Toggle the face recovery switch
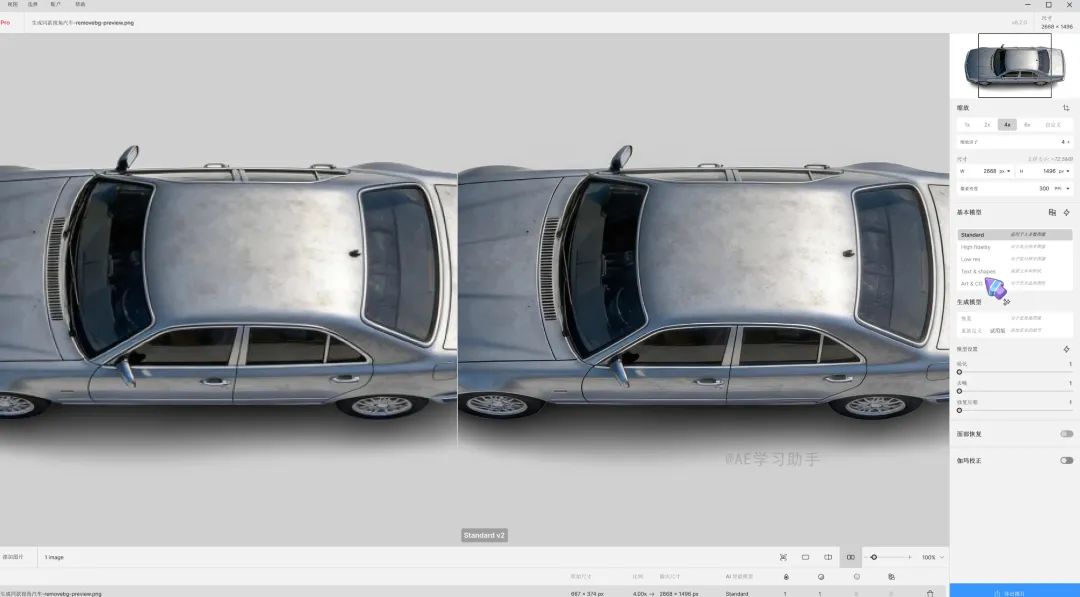The image size is (1080, 597). tap(1066, 434)
